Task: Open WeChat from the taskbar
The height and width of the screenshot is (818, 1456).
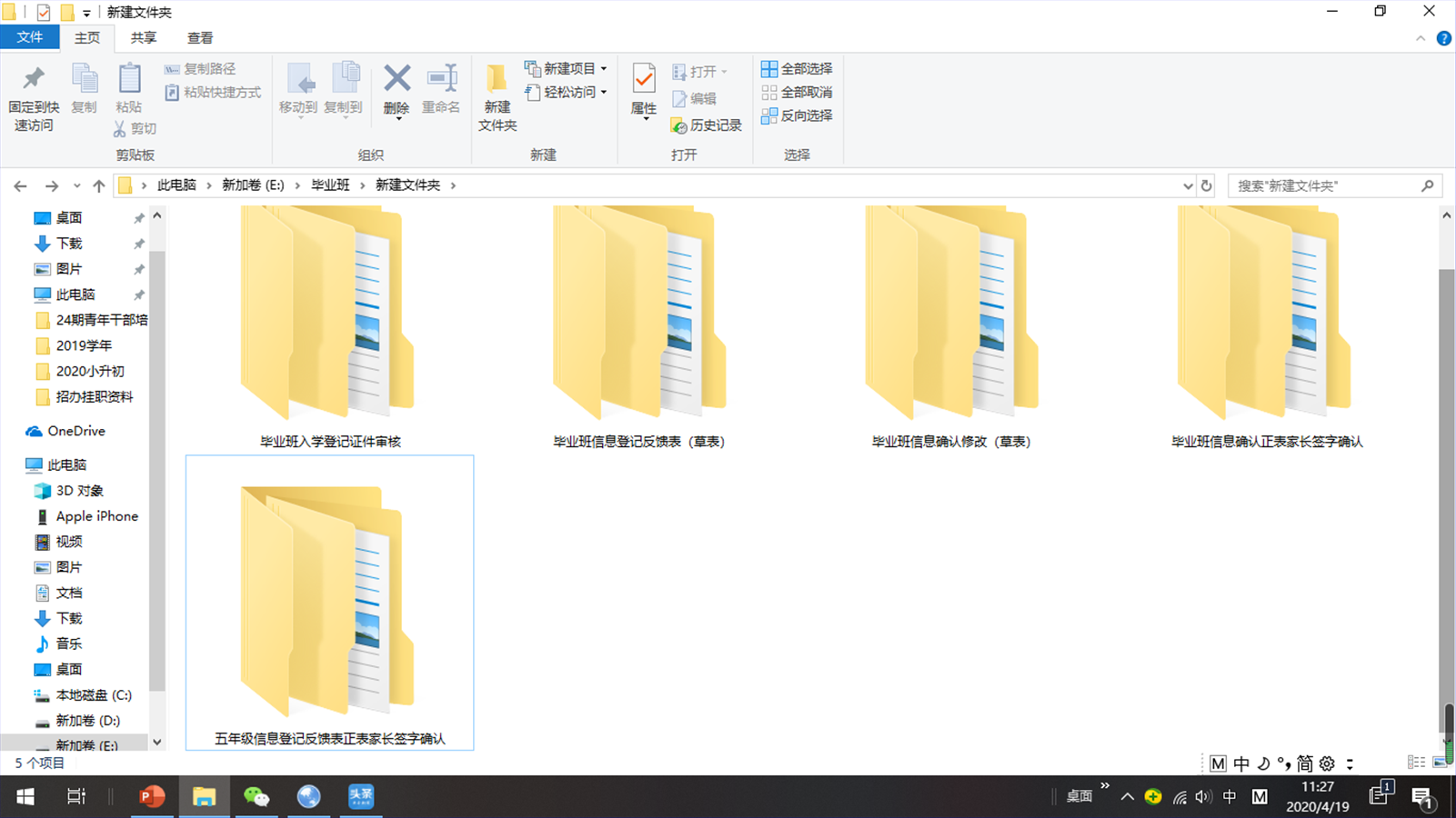Action: [256, 797]
